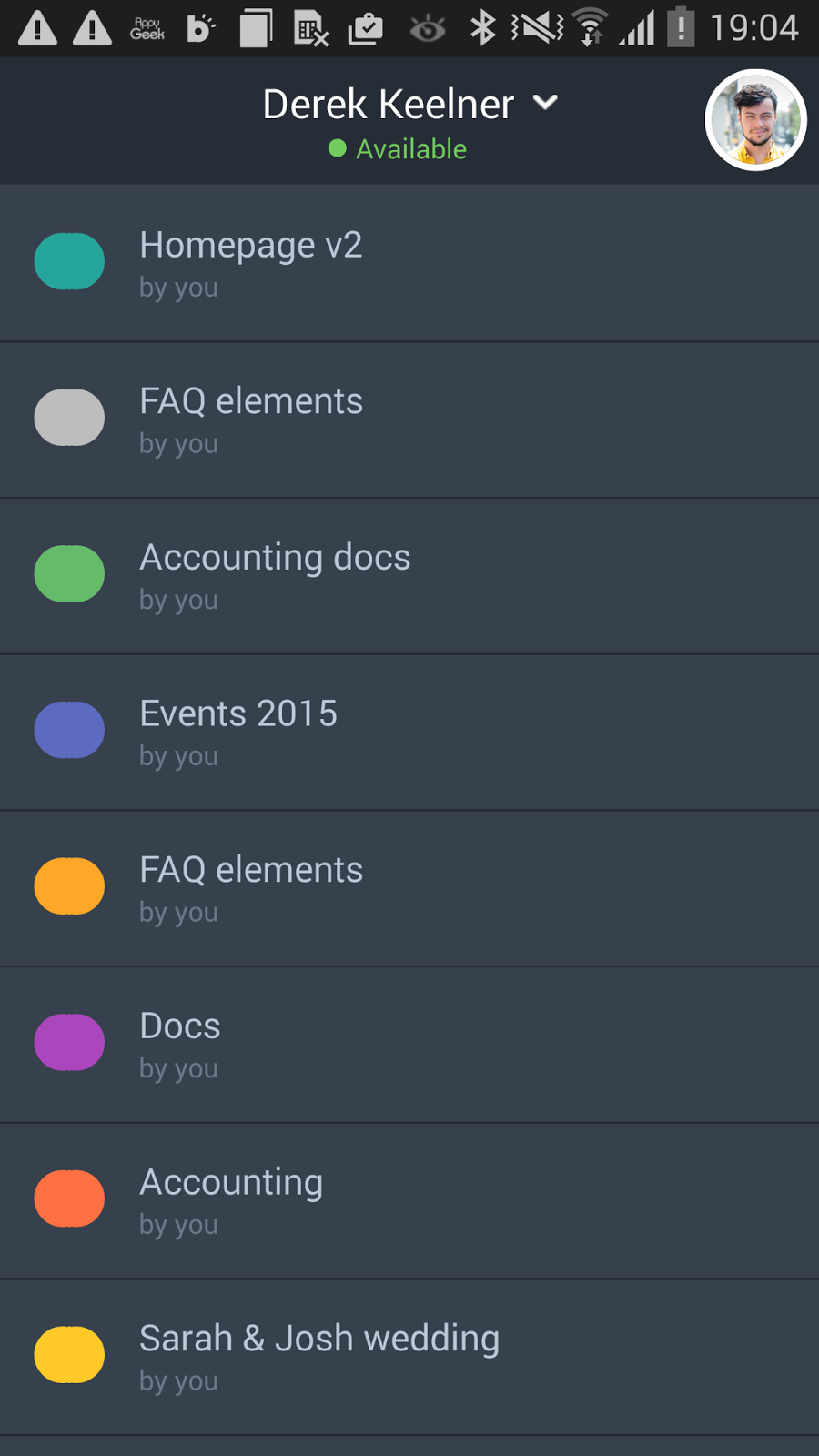Open the profile avatar photo
The width and height of the screenshot is (819, 1456).
click(755, 120)
